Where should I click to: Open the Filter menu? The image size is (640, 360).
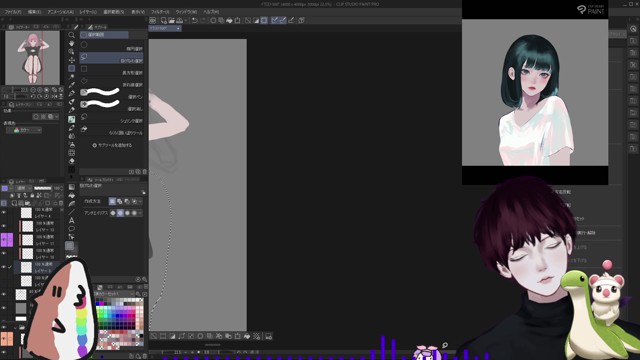pyautogui.click(x=160, y=12)
